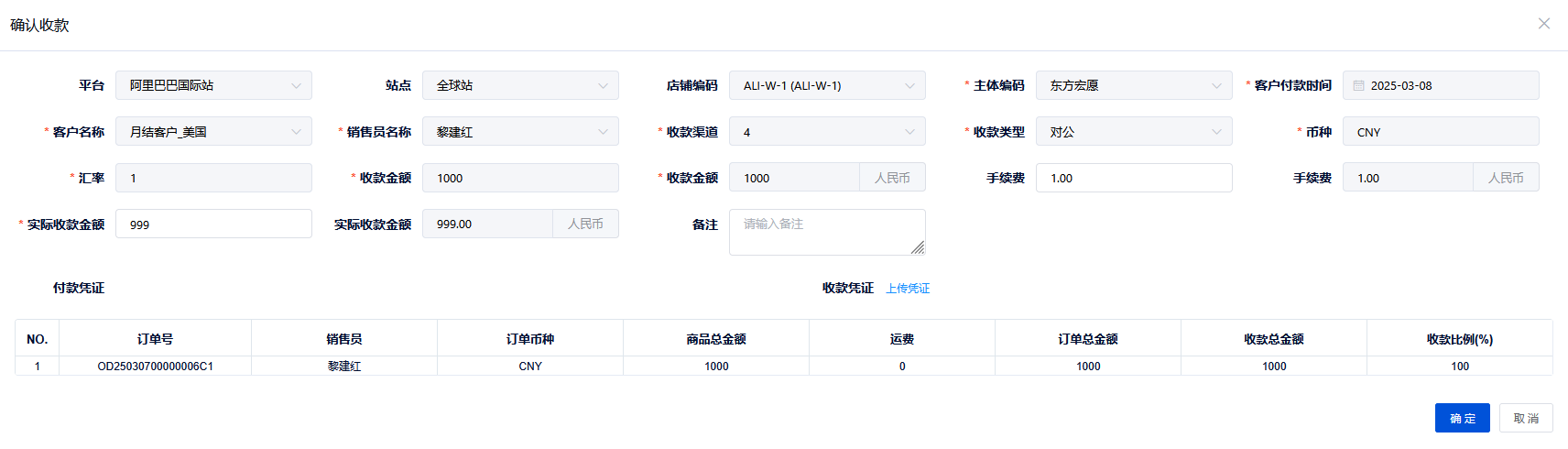The image size is (1568, 449).
Task: Expand the 站点 dropdown arrow
Action: tap(603, 86)
